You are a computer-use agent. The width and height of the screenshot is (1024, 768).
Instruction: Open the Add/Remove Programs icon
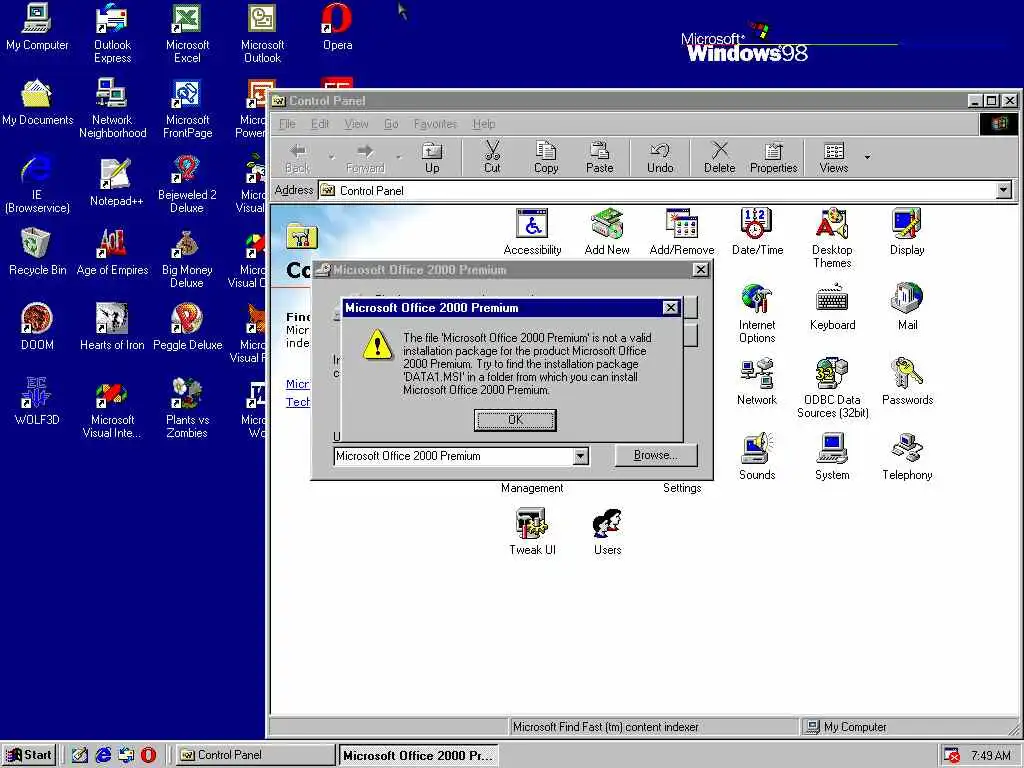pos(682,232)
